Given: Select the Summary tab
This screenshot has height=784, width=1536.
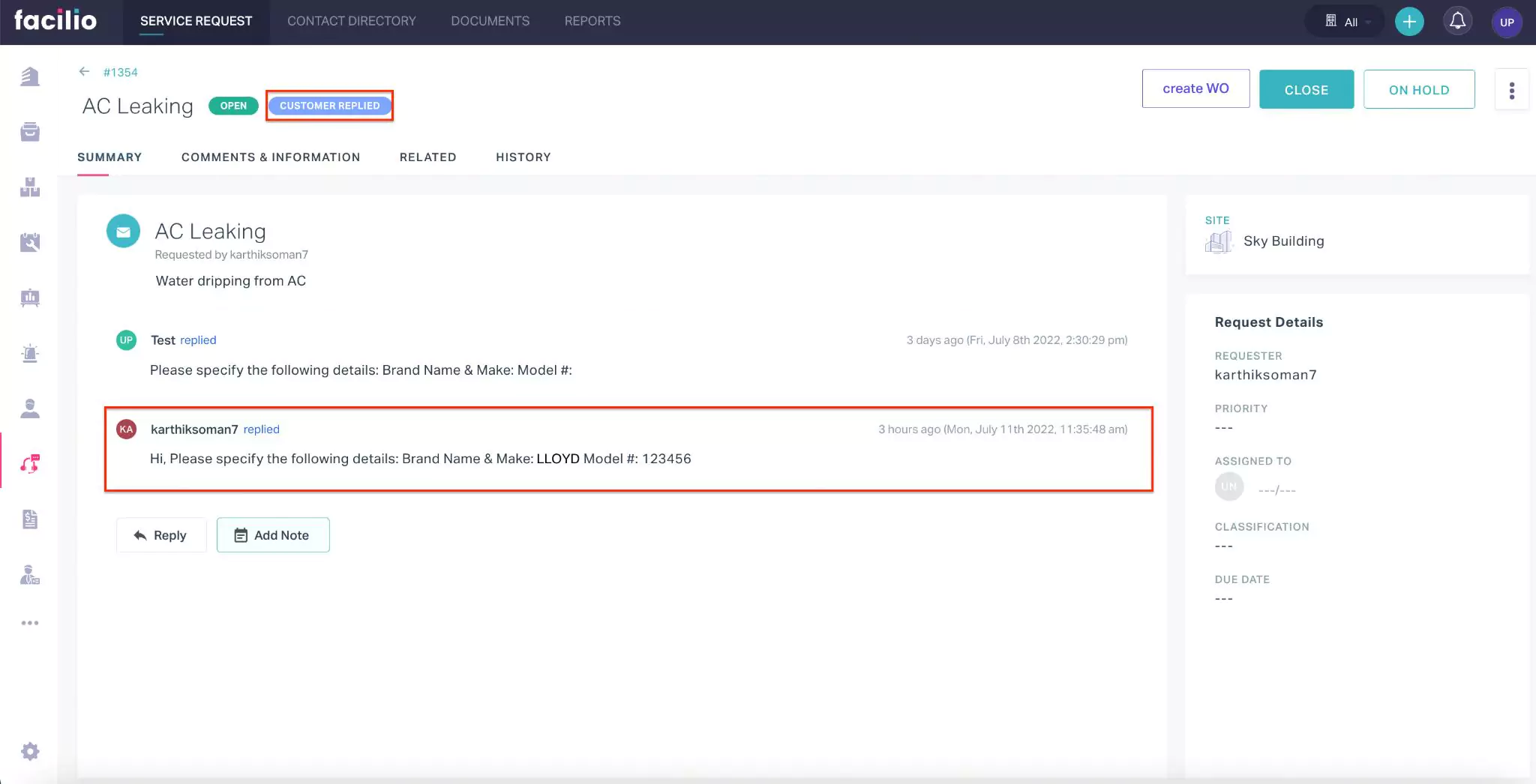Looking at the screenshot, I should pos(109,157).
